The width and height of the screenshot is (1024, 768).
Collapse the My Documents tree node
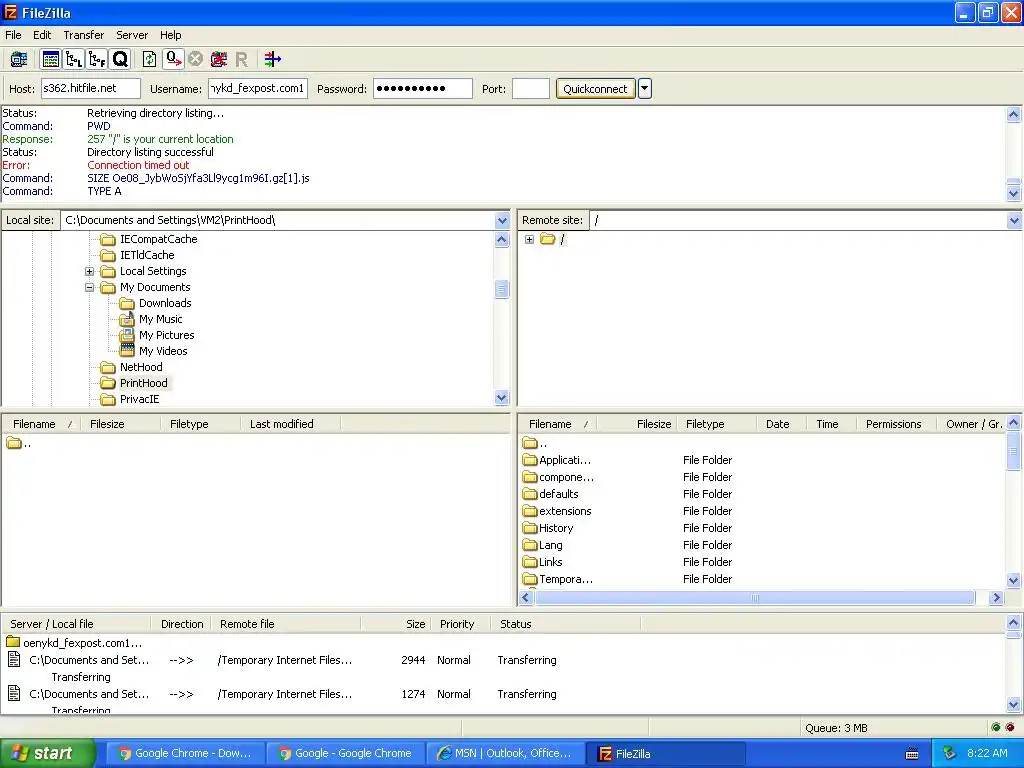pos(89,287)
